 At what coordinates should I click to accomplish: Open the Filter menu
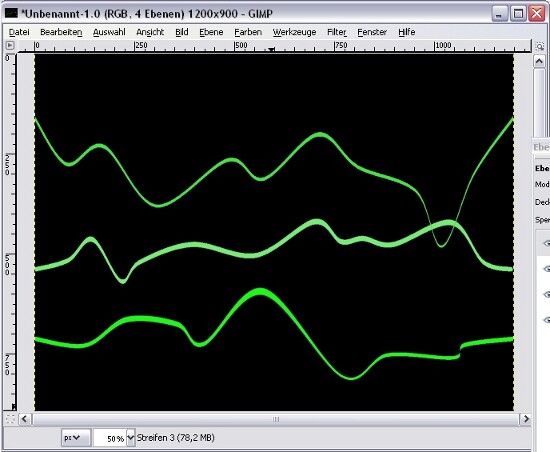(337, 32)
